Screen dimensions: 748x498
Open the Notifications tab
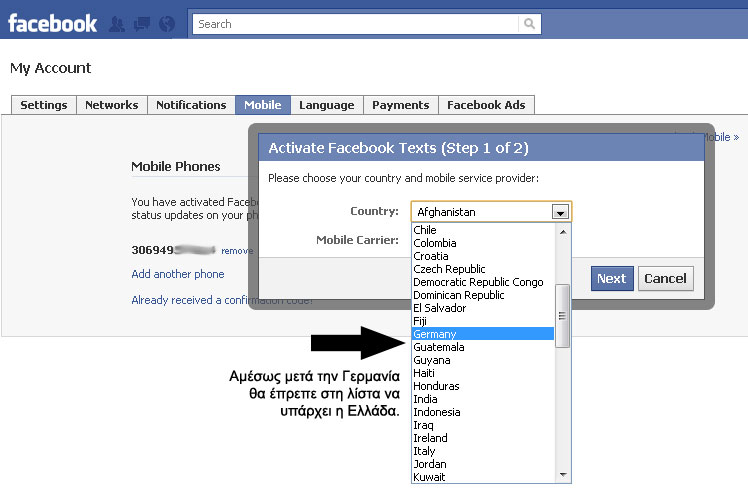tap(191, 105)
